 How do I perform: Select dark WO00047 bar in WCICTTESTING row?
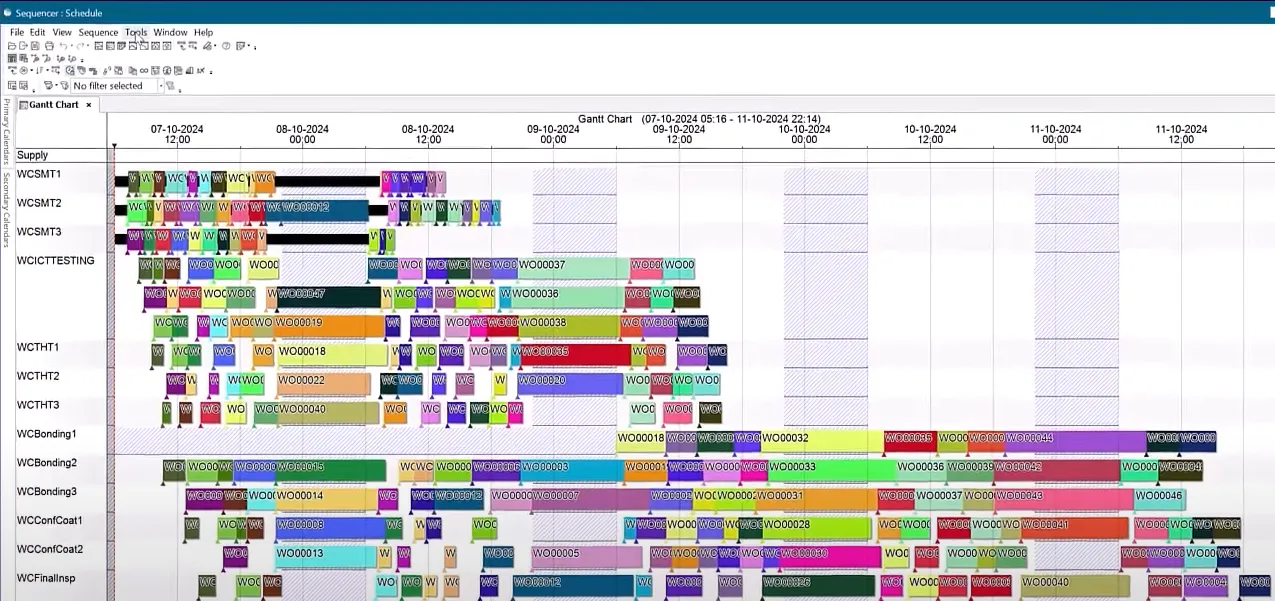tap(329, 297)
